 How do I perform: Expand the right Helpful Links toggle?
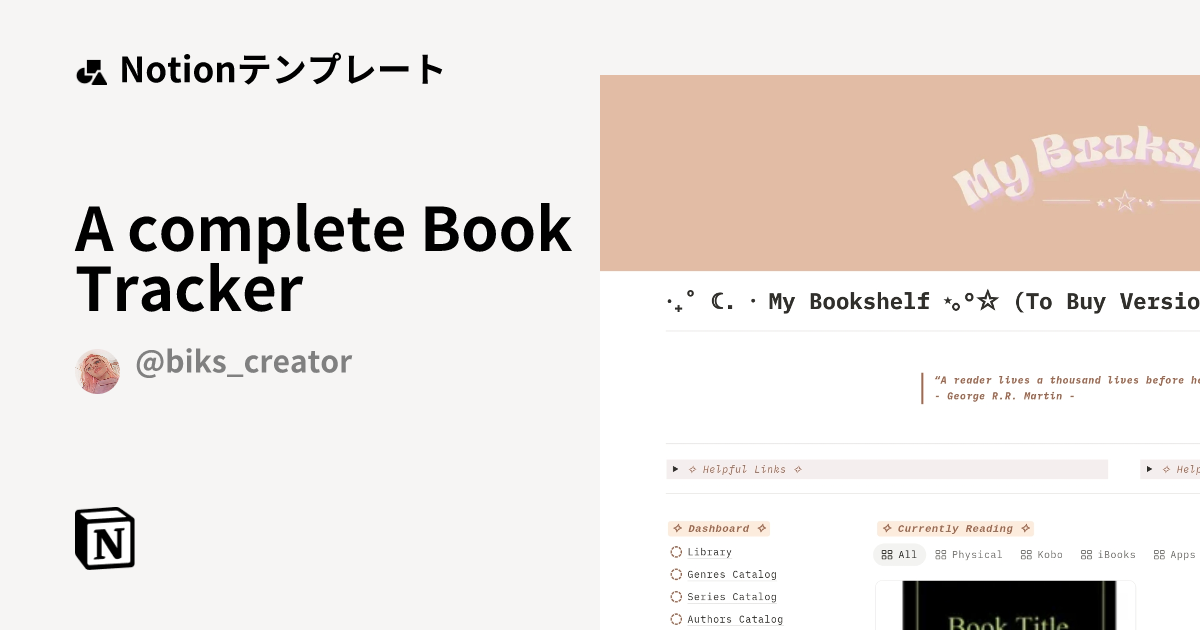coord(1149,469)
